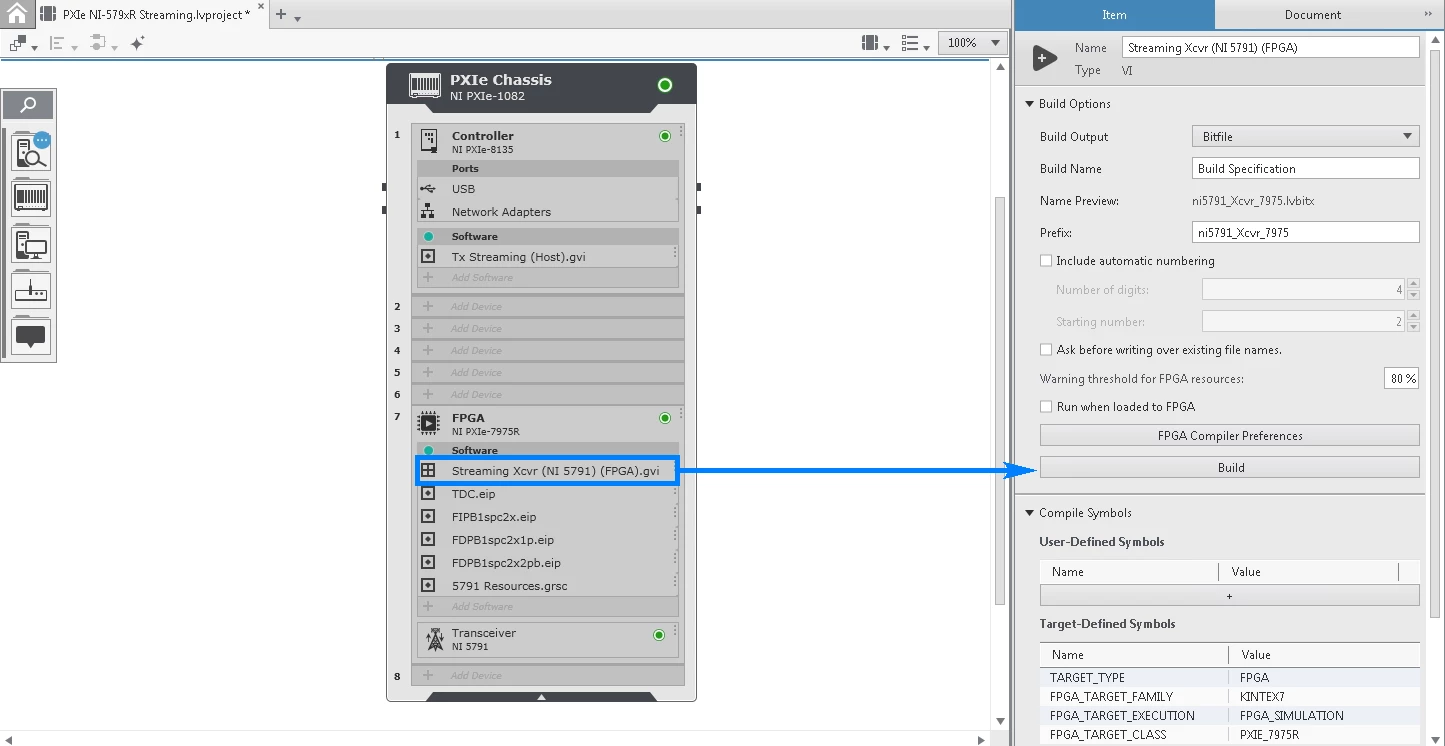Switch to the Document tab
1445x746 pixels.
click(1312, 14)
